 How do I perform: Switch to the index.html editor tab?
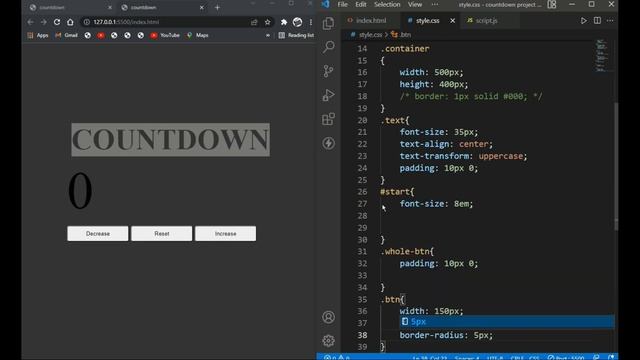click(x=367, y=20)
